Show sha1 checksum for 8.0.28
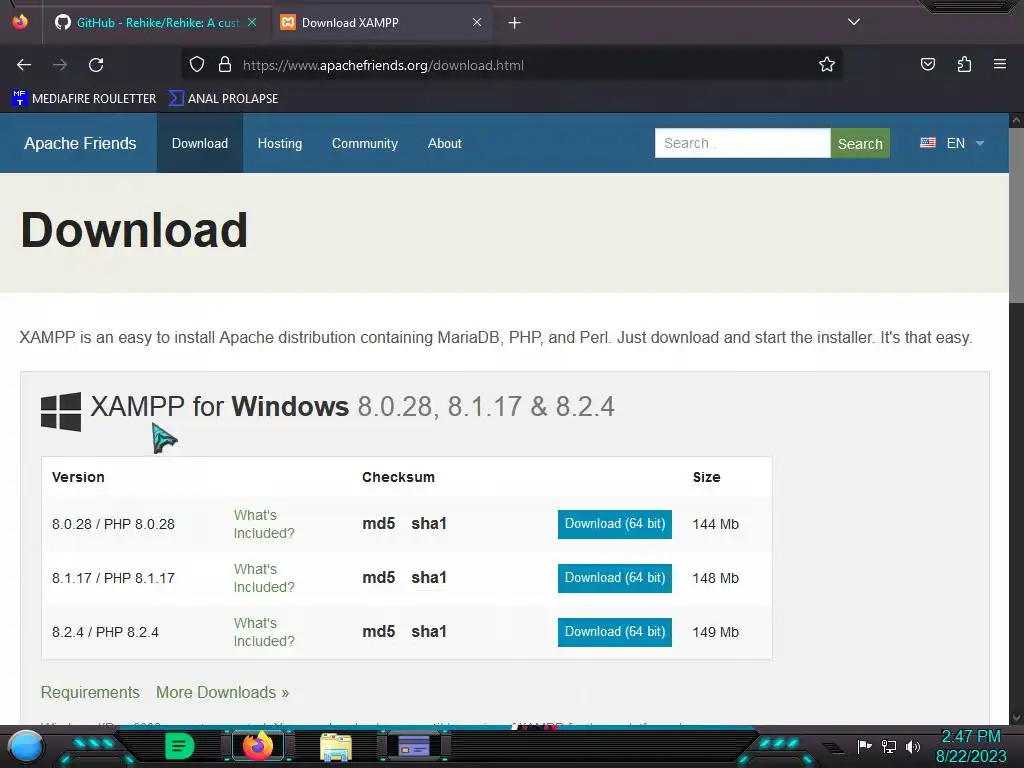The image size is (1024, 768). [429, 524]
